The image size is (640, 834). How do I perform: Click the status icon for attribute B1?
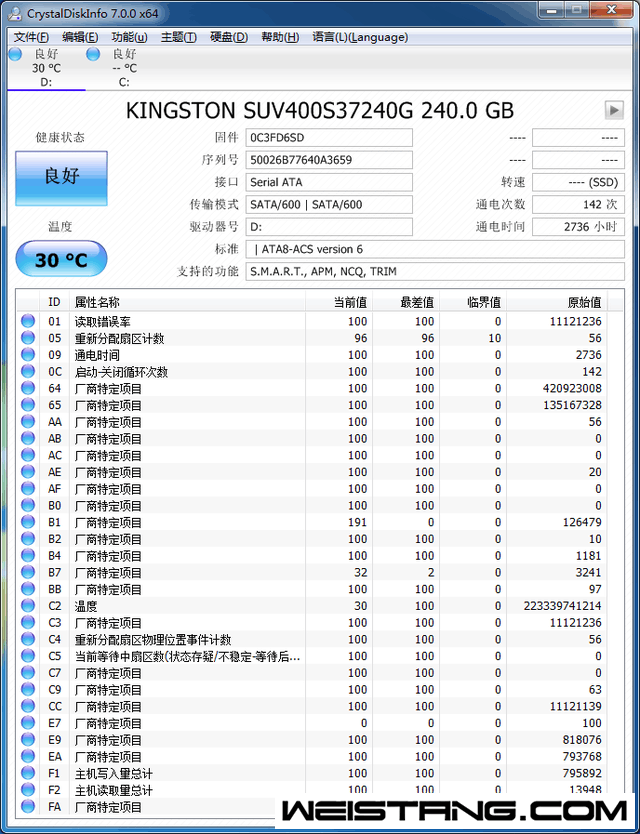(28, 522)
